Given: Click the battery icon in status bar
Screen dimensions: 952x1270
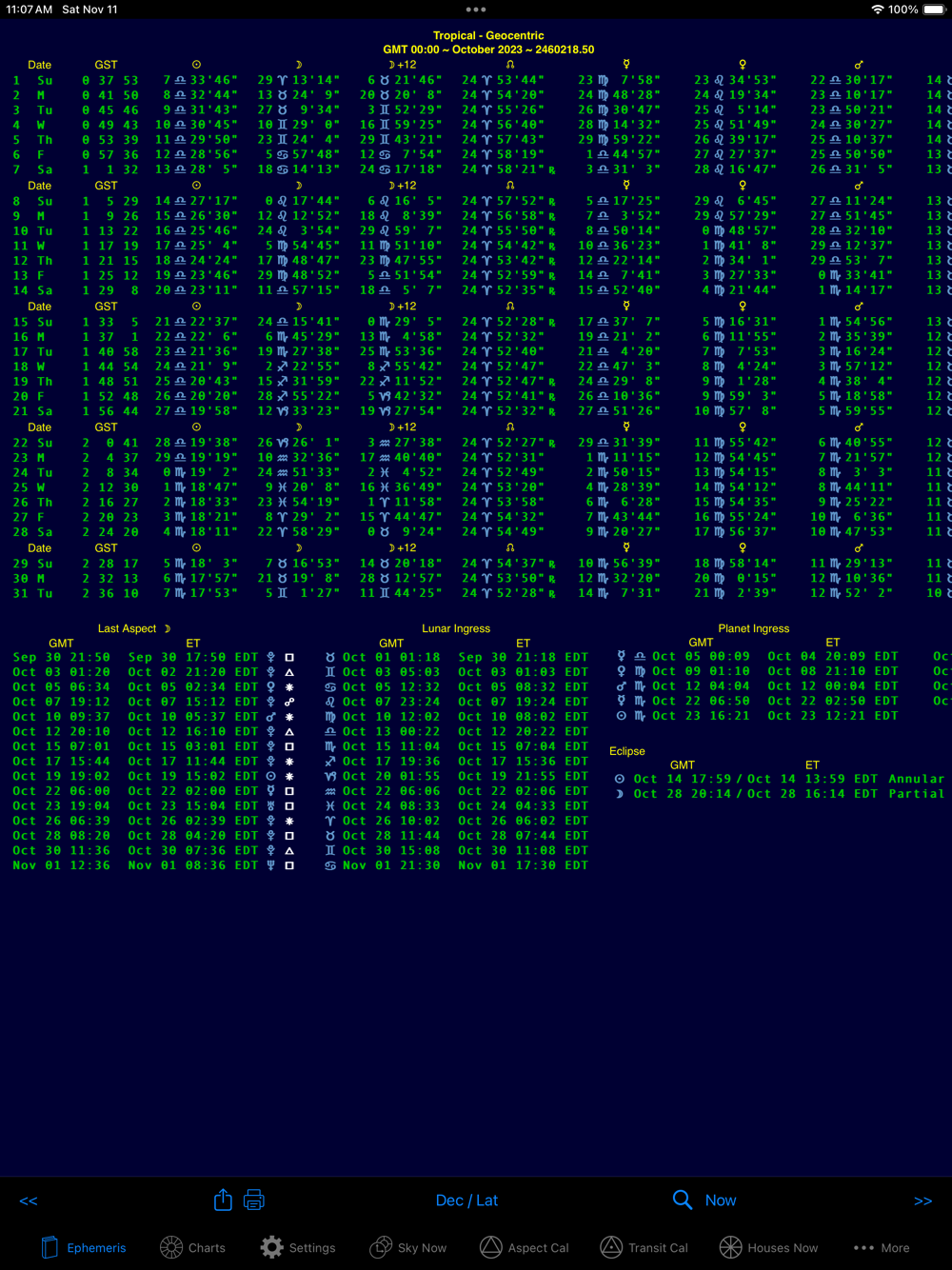Looking at the screenshot, I should tap(934, 10).
